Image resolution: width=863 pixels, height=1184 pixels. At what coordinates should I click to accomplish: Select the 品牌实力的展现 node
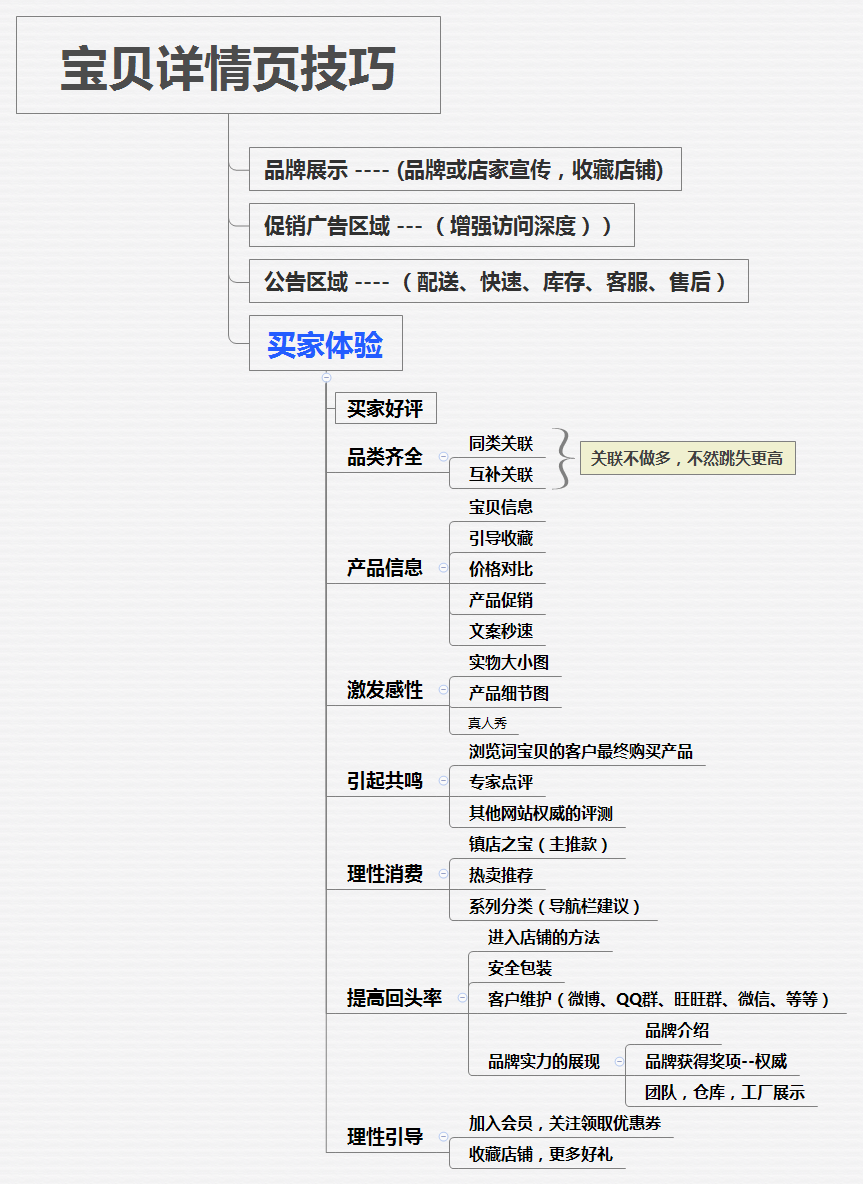(x=544, y=1061)
